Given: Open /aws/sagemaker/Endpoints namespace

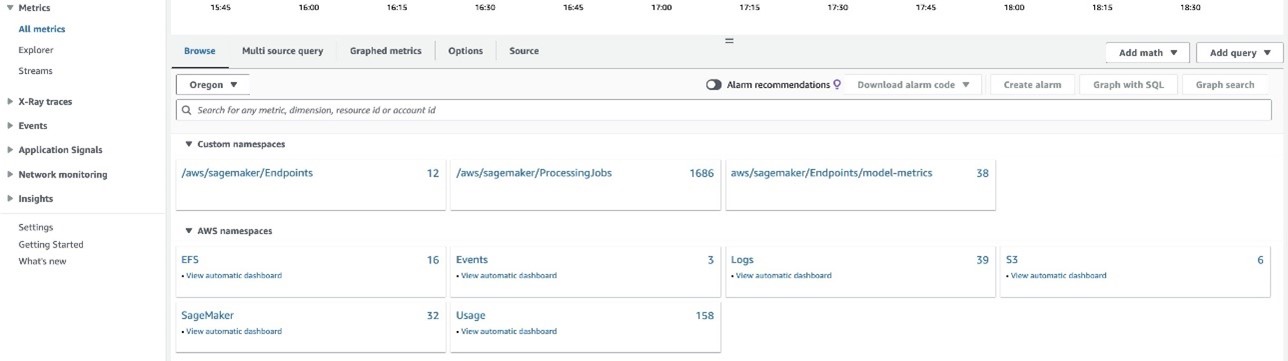Looking at the screenshot, I should coord(247,173).
